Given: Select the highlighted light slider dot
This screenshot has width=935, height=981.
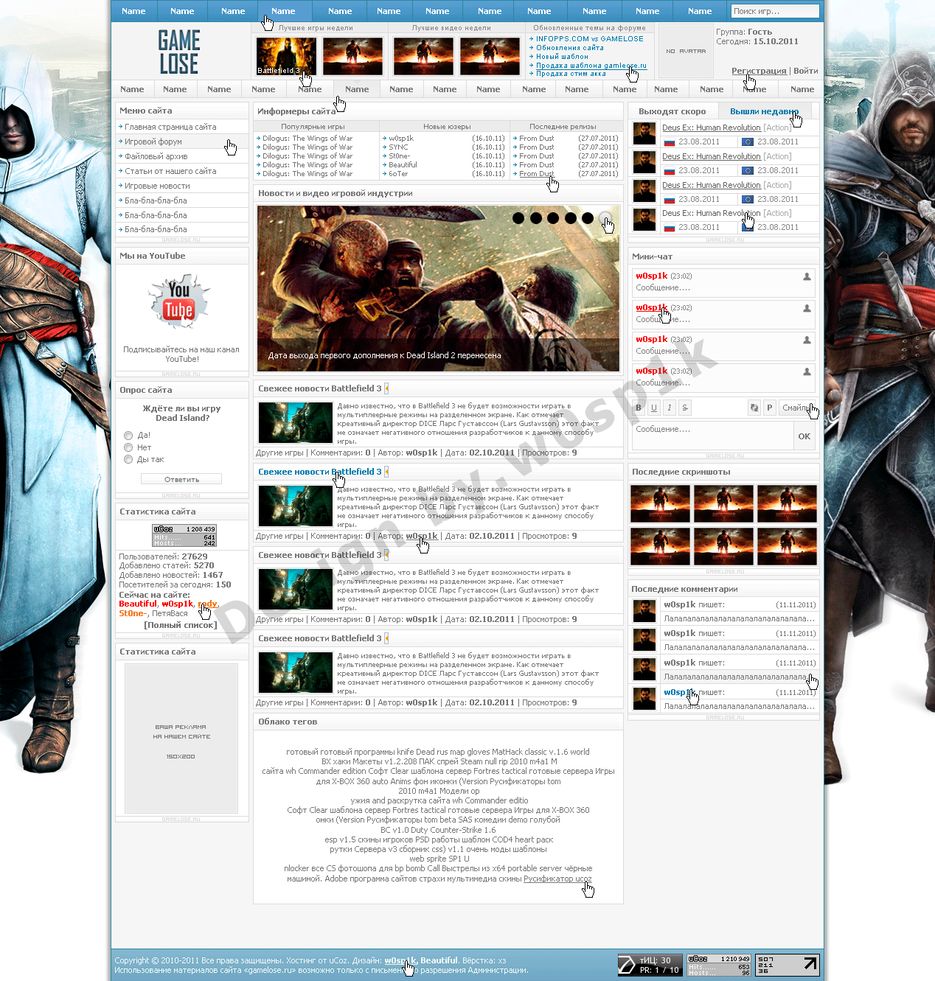Looking at the screenshot, I should click(x=605, y=218).
